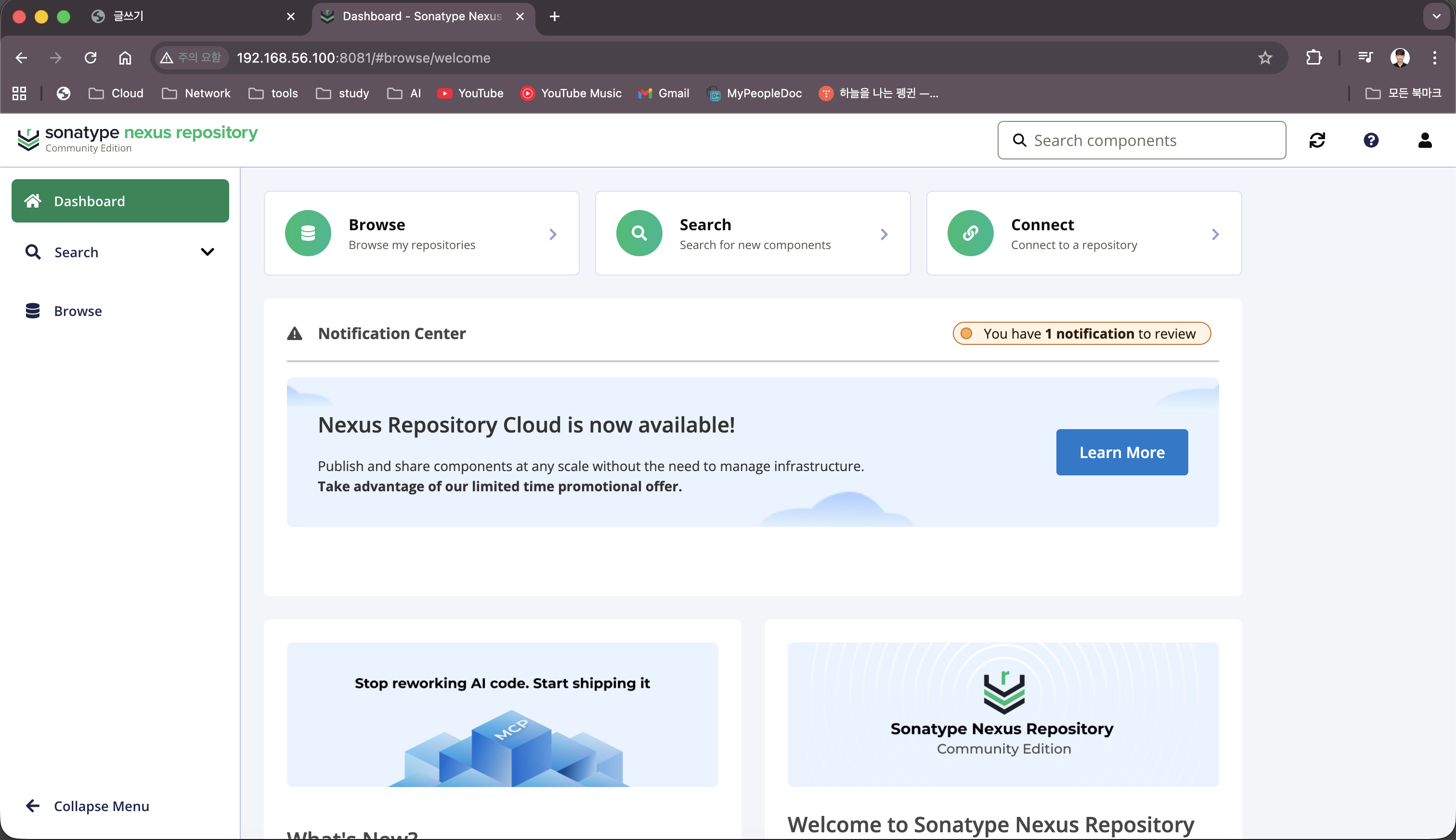Open the MyPeopleDoc bookmark
This screenshot has height=840, width=1456.
tap(754, 93)
